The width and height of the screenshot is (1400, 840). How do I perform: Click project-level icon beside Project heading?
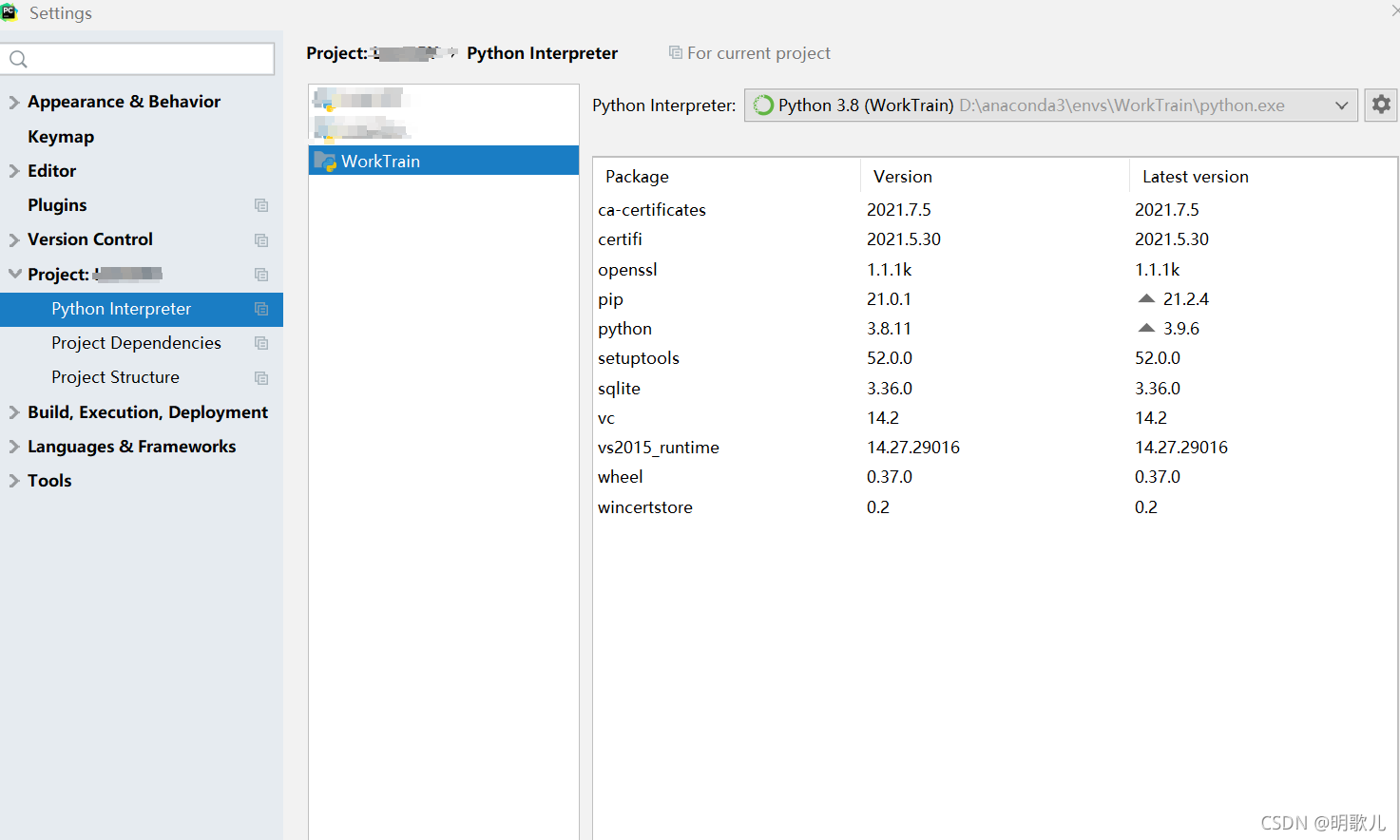[261, 275]
